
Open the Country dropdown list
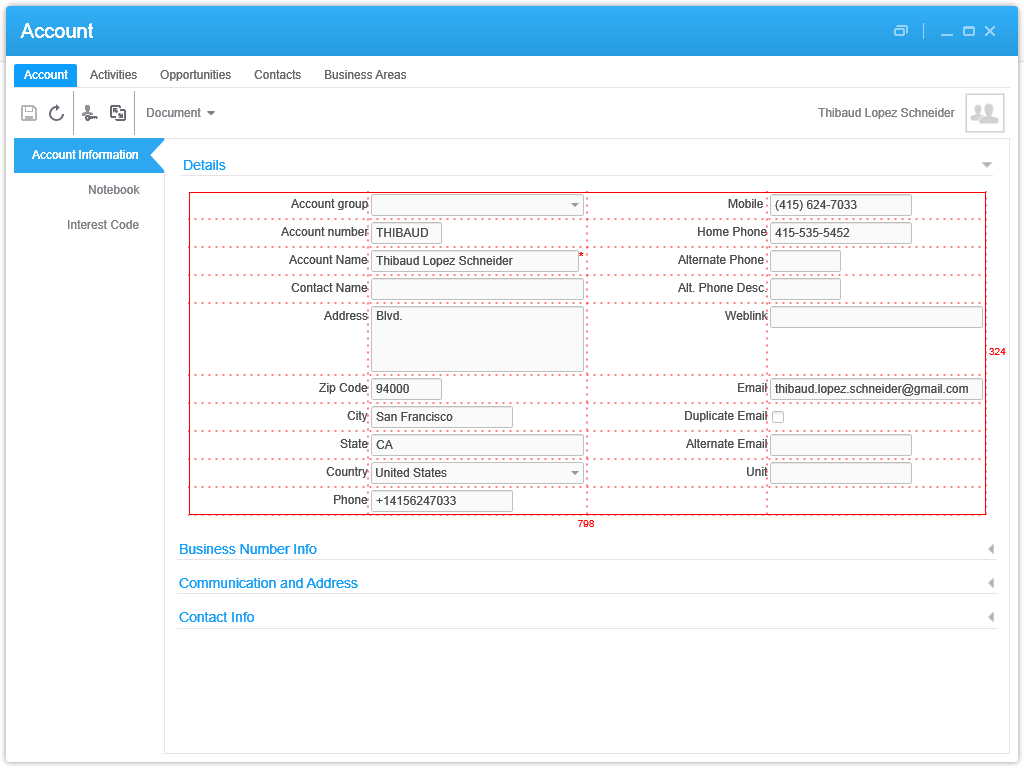[575, 473]
